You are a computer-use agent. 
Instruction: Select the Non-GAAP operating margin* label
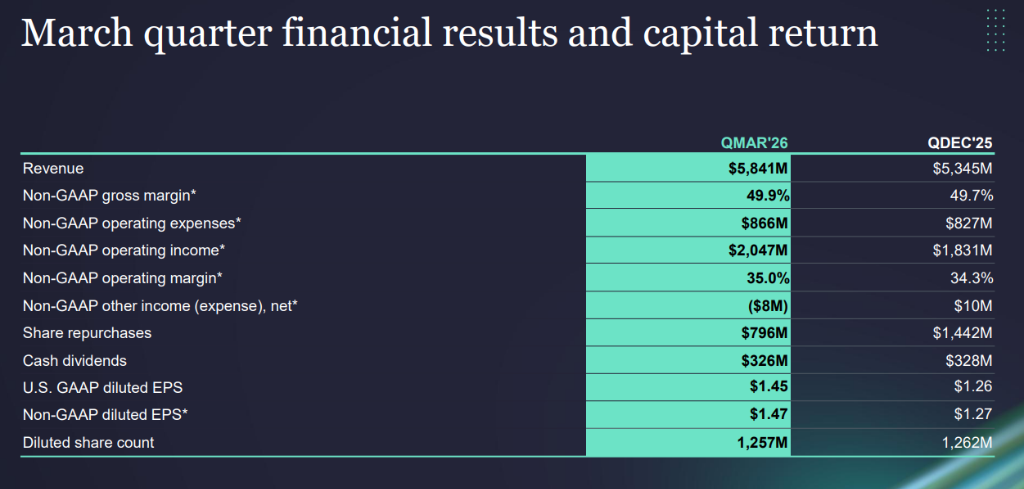[122, 278]
